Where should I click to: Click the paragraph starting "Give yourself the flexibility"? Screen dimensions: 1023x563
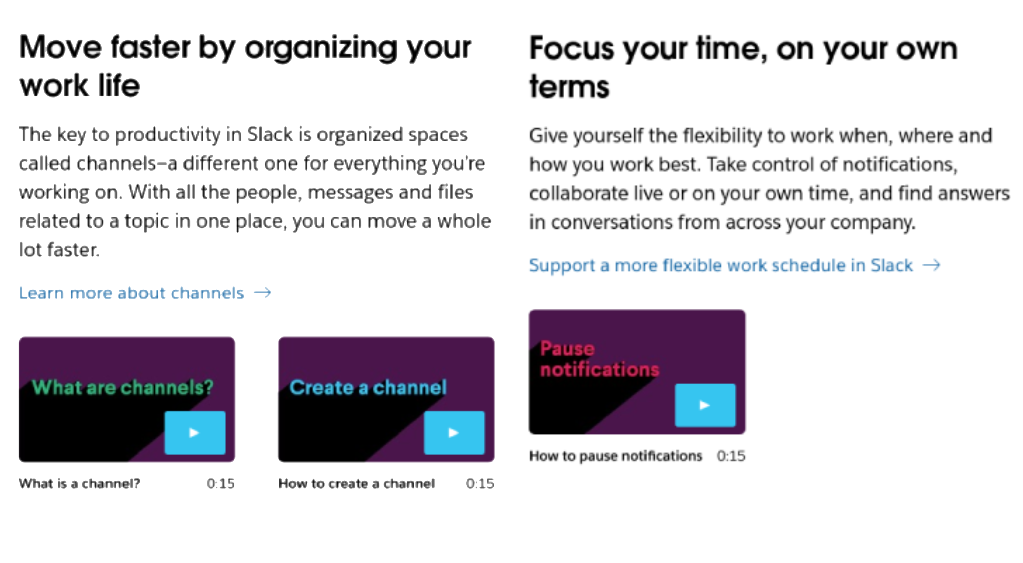(x=760, y=179)
